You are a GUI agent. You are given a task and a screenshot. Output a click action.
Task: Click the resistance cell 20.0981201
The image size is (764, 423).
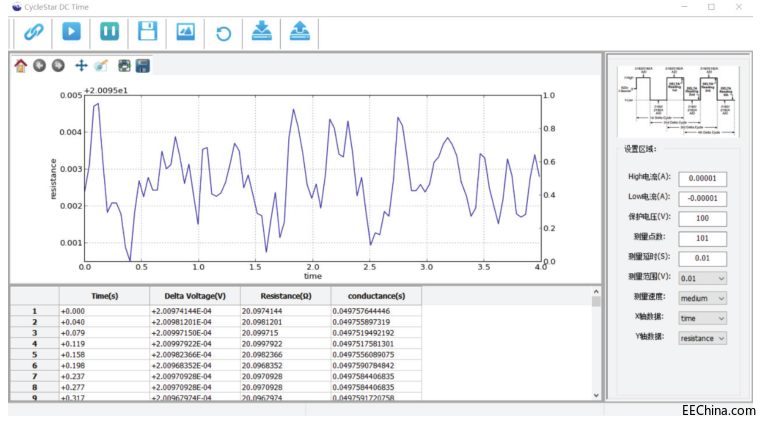pos(286,322)
